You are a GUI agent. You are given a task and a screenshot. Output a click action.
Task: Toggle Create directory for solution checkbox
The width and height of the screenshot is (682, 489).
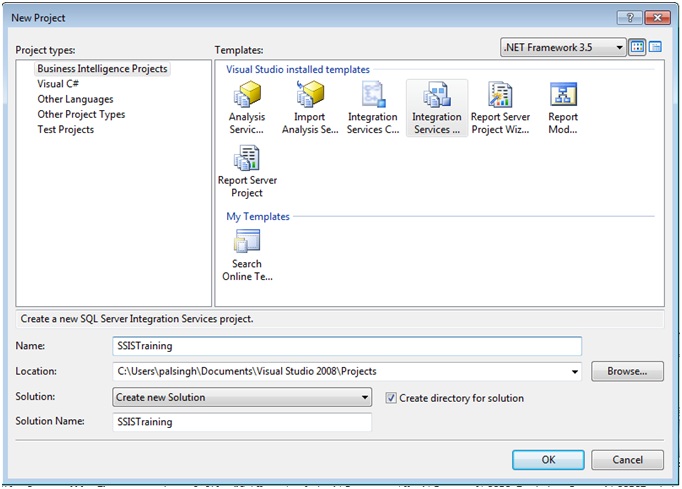[x=391, y=398]
